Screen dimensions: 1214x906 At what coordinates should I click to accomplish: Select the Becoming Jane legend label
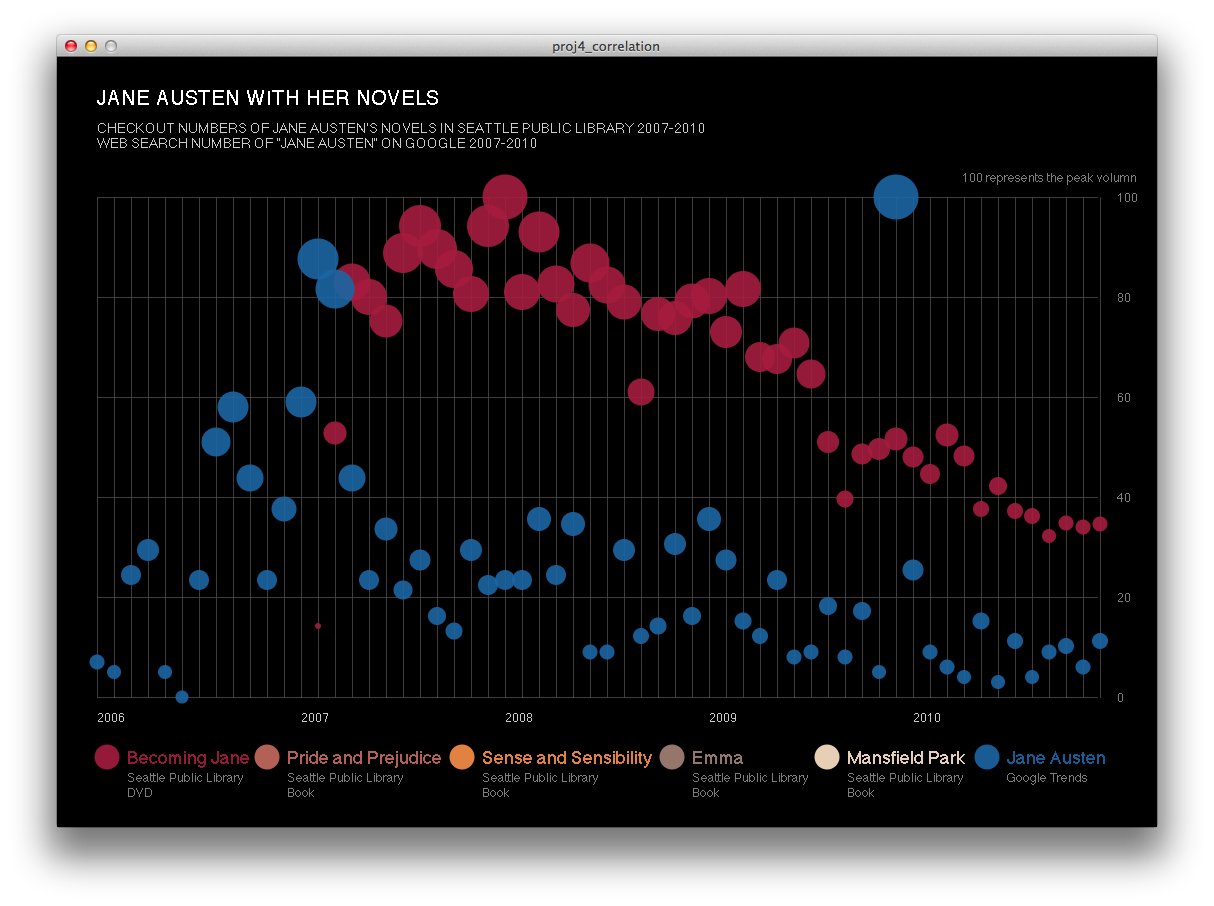pos(188,758)
